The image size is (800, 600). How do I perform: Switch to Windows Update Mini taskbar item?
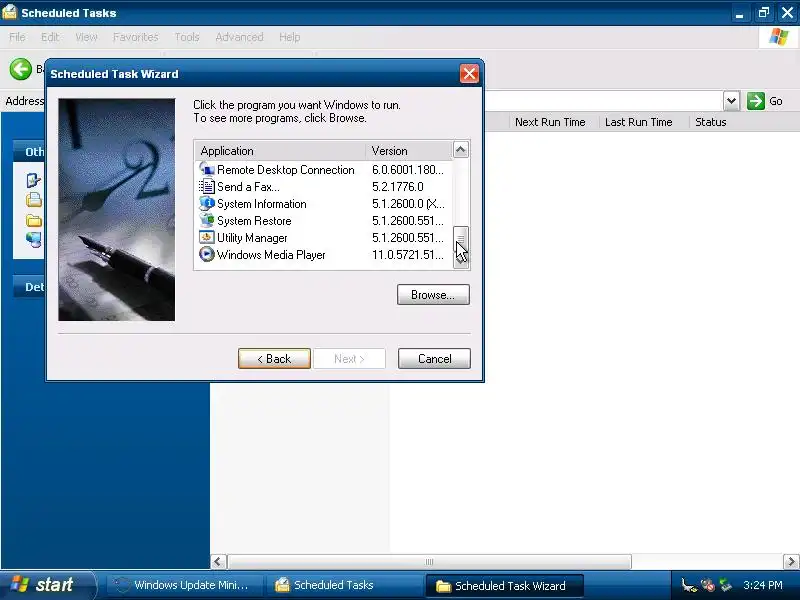click(184, 585)
